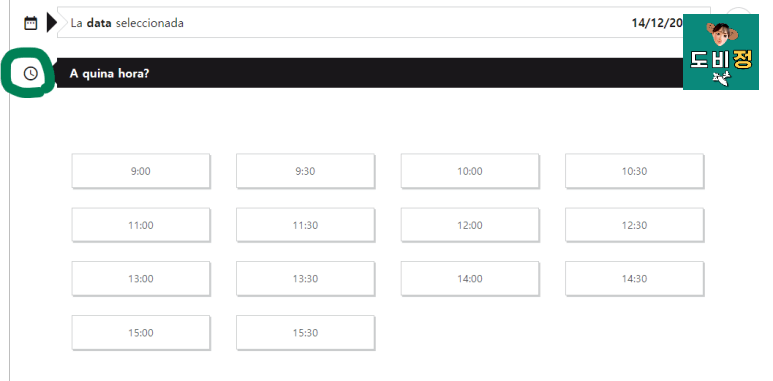Pick the 11:30 appointment time
This screenshot has height=381, width=773.
[306, 225]
